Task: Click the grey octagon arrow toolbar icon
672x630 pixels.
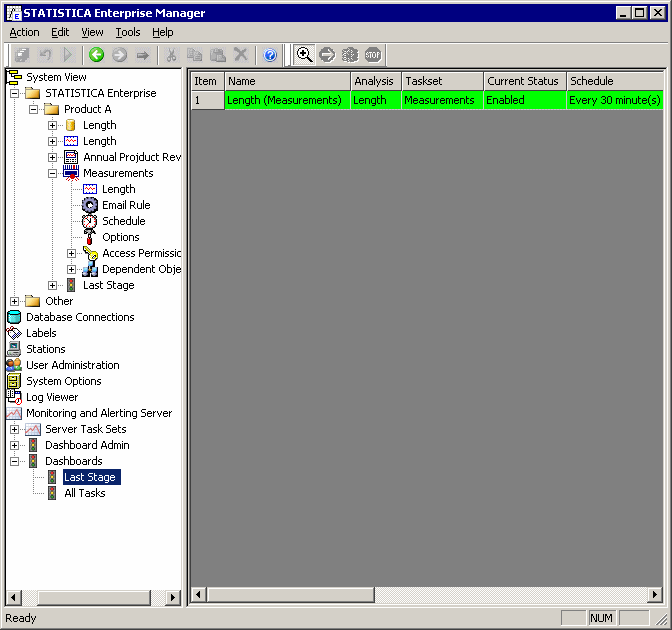Action: pos(327,55)
